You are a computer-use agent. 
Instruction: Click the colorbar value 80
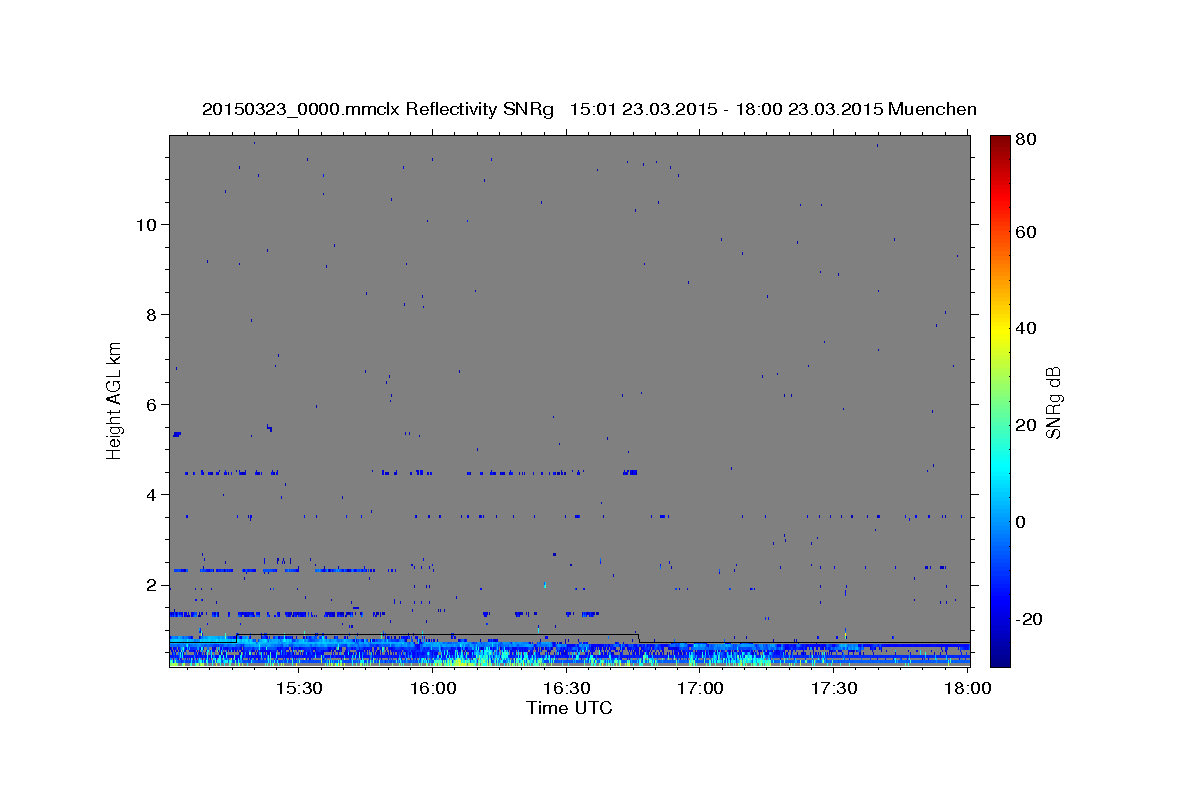click(1025, 139)
